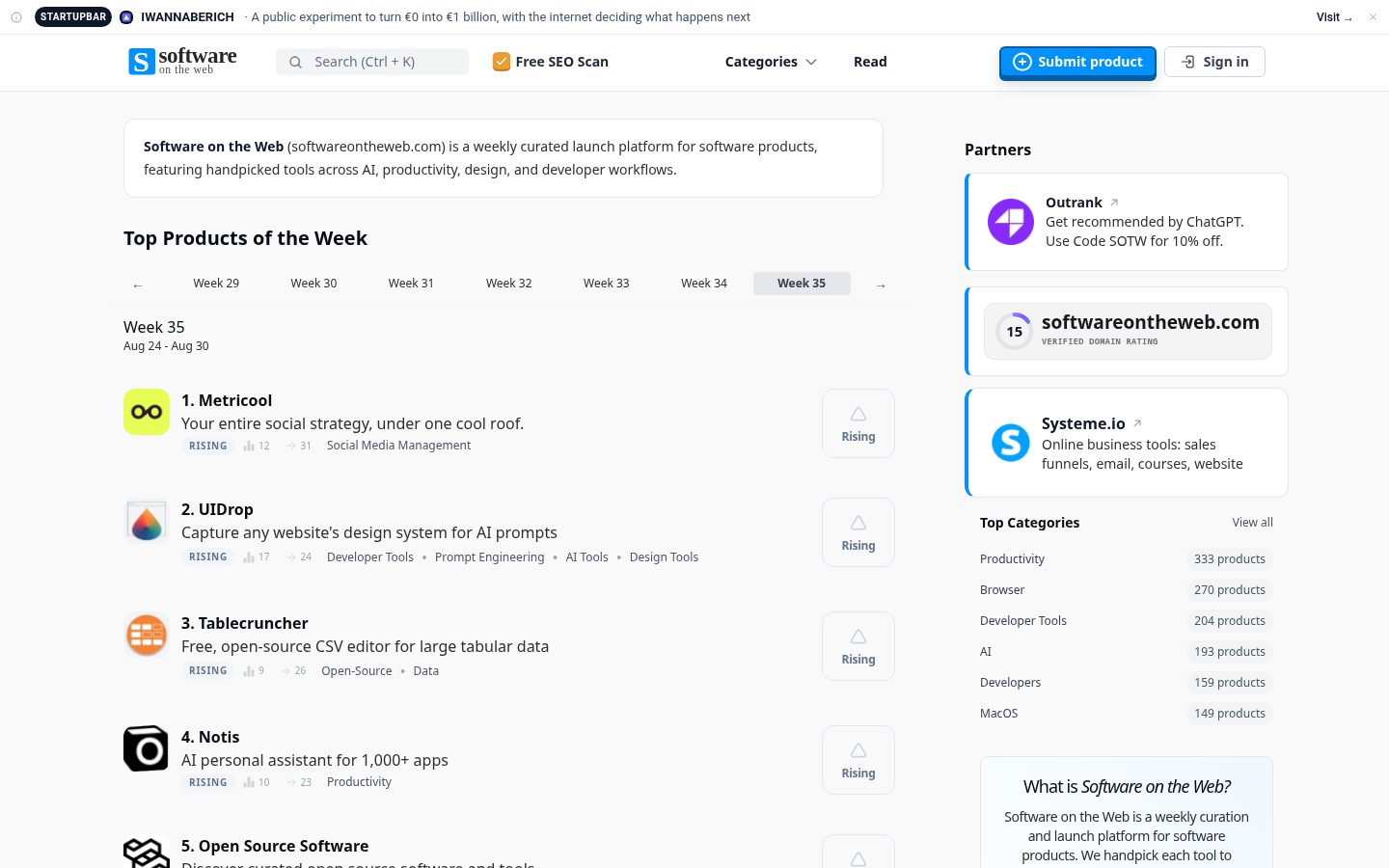Focus the Search (Ctrl + K) field

pos(372,62)
